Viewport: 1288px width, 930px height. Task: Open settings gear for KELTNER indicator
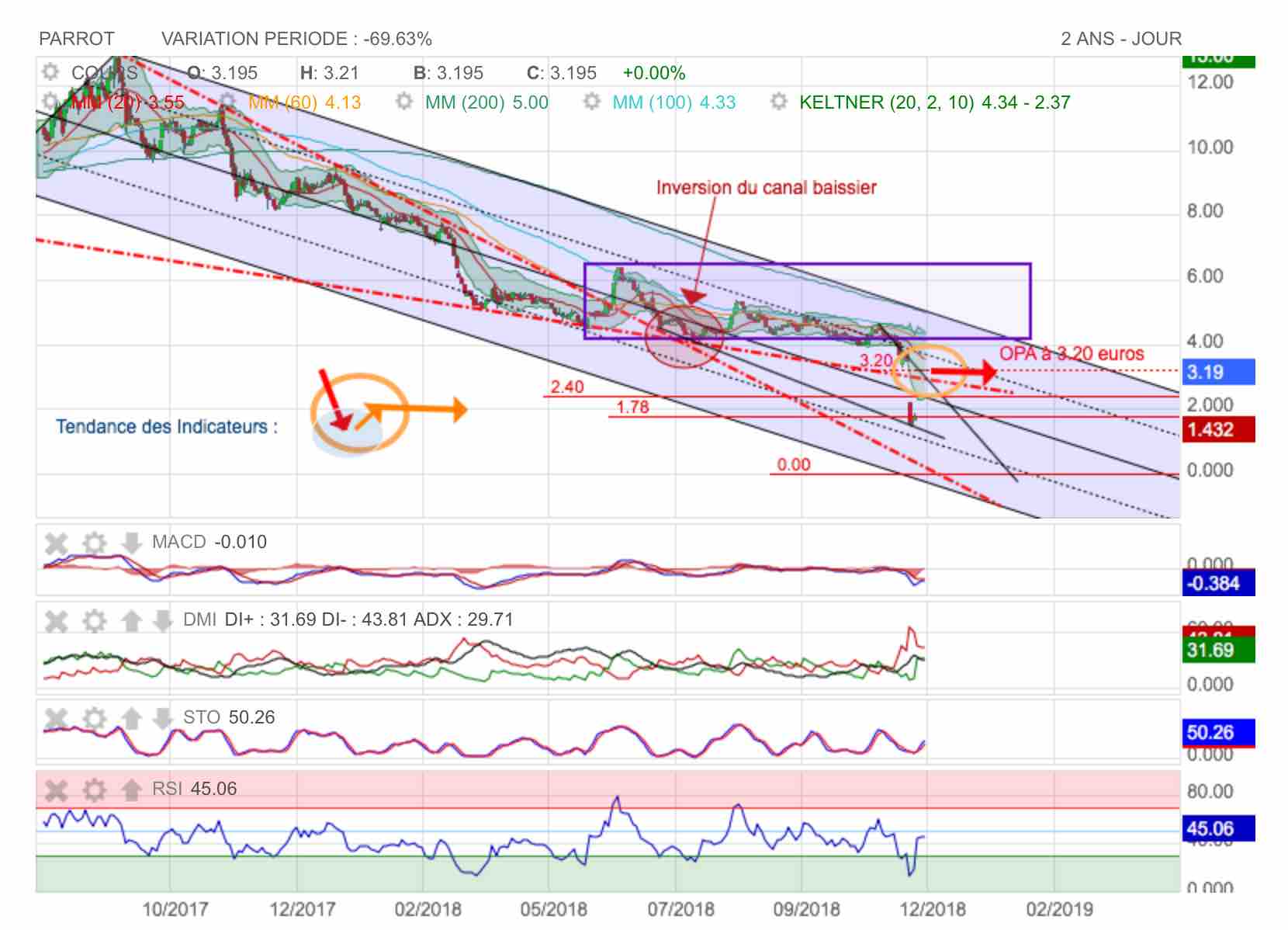(x=779, y=102)
